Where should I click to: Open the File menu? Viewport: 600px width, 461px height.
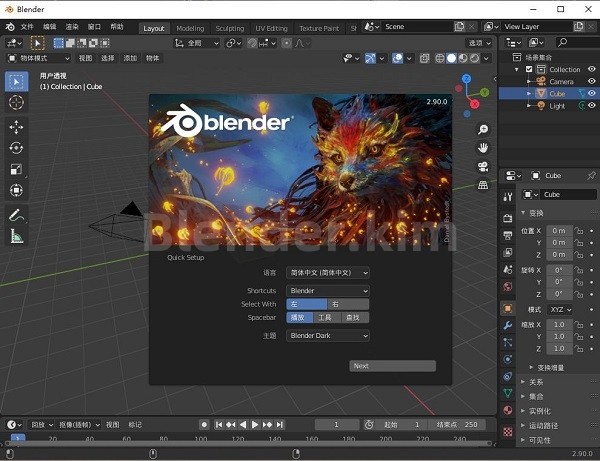coord(27,27)
